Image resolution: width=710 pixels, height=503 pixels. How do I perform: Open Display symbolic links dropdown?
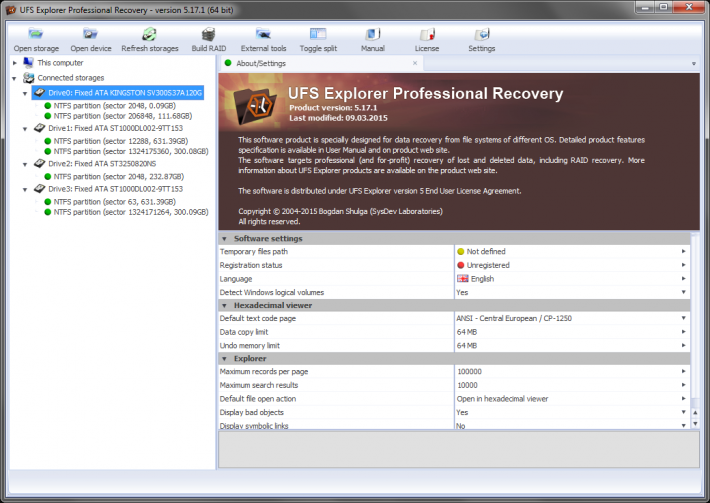[684, 425]
